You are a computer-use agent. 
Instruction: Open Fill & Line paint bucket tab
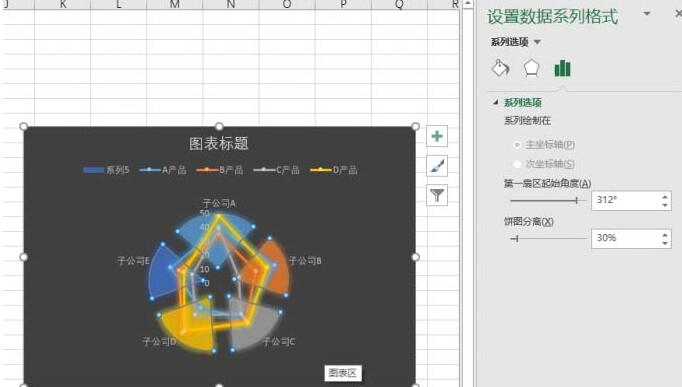[501, 68]
